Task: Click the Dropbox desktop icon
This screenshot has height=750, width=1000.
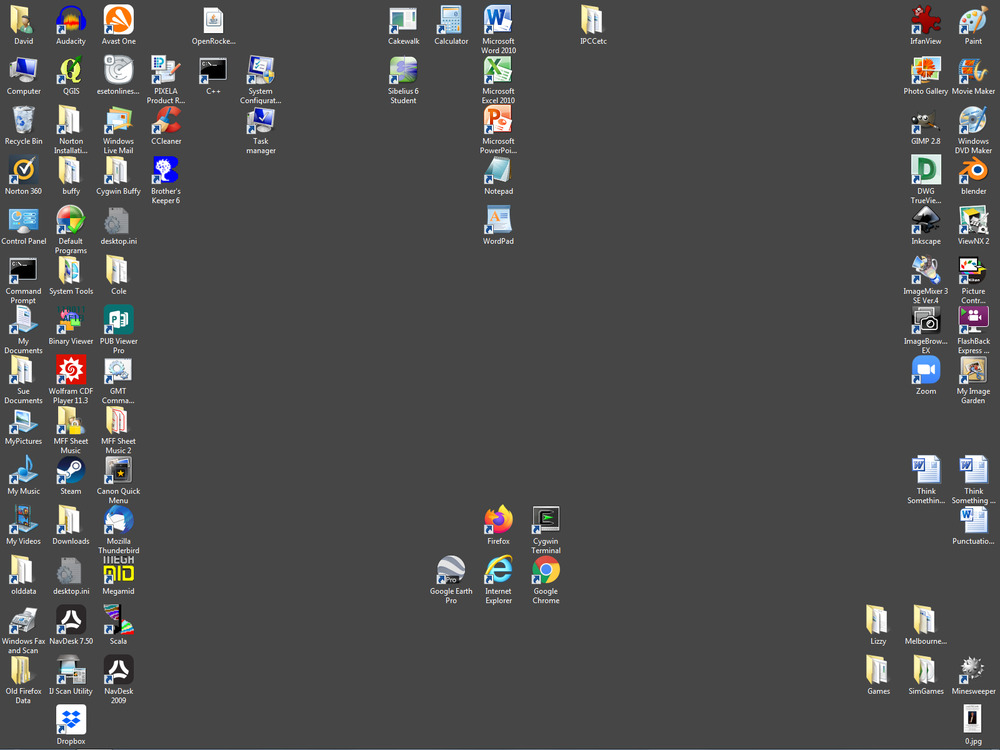Action: (71, 720)
